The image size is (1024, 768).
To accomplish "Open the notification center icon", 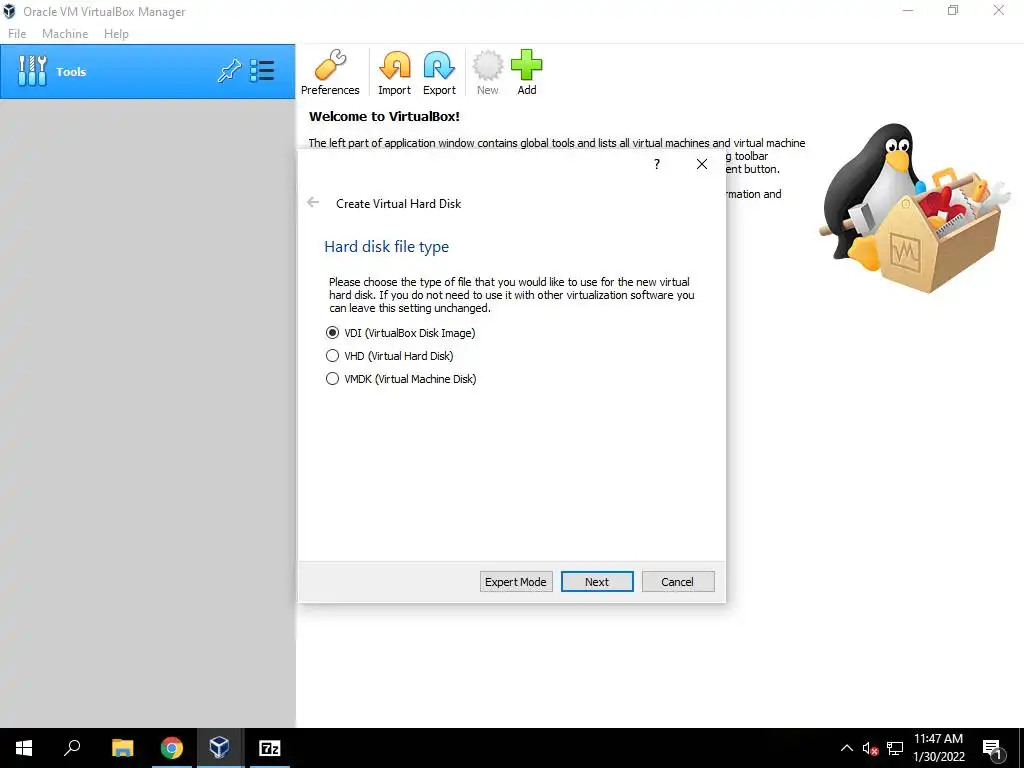I will [x=993, y=749].
